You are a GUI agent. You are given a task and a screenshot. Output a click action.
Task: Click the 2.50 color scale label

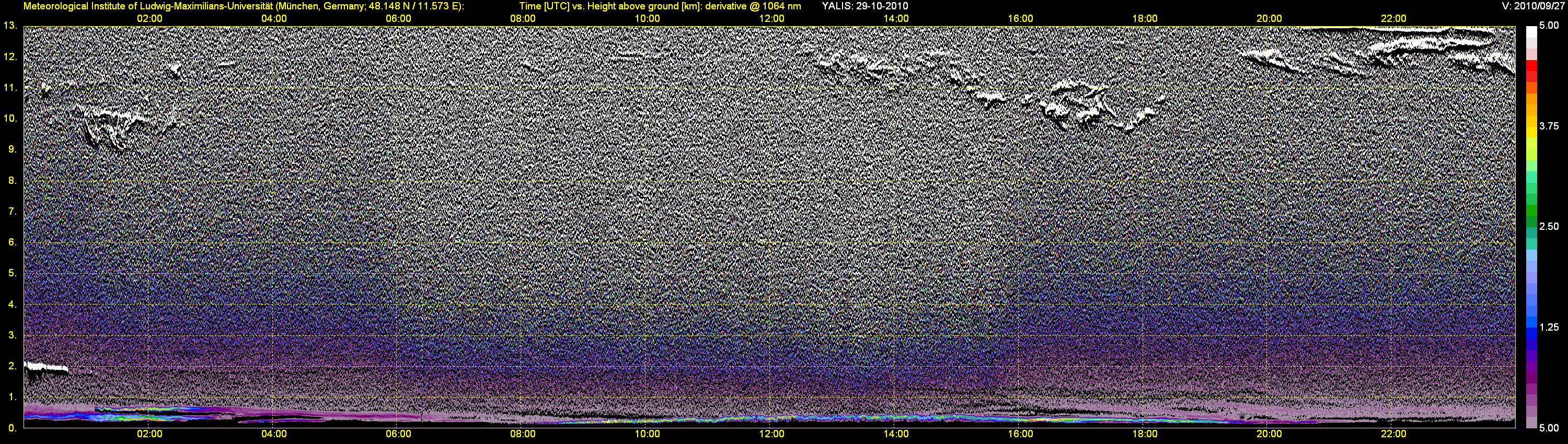tap(1549, 226)
